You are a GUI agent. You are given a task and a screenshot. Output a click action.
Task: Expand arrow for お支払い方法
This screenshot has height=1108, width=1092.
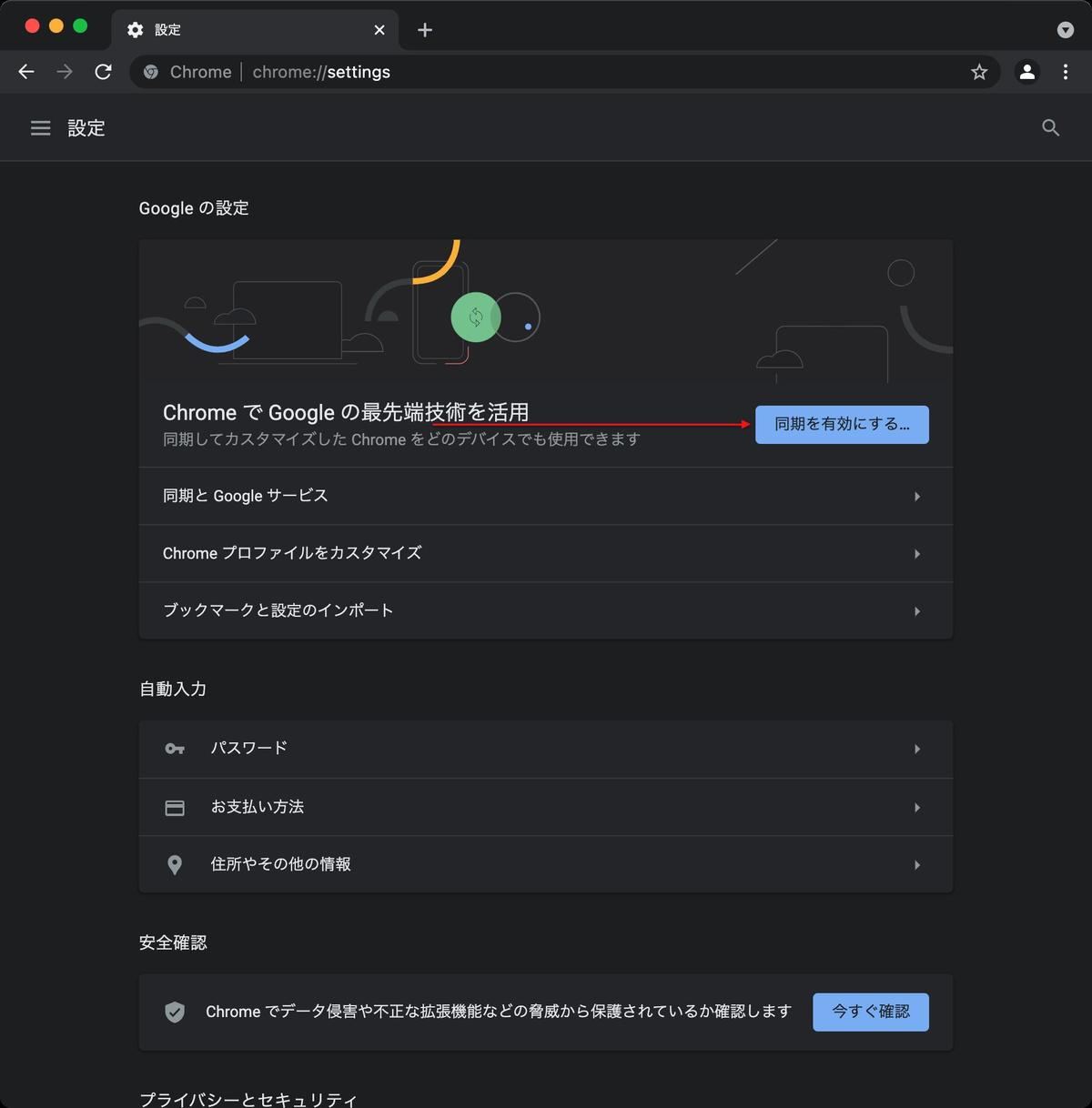(917, 808)
